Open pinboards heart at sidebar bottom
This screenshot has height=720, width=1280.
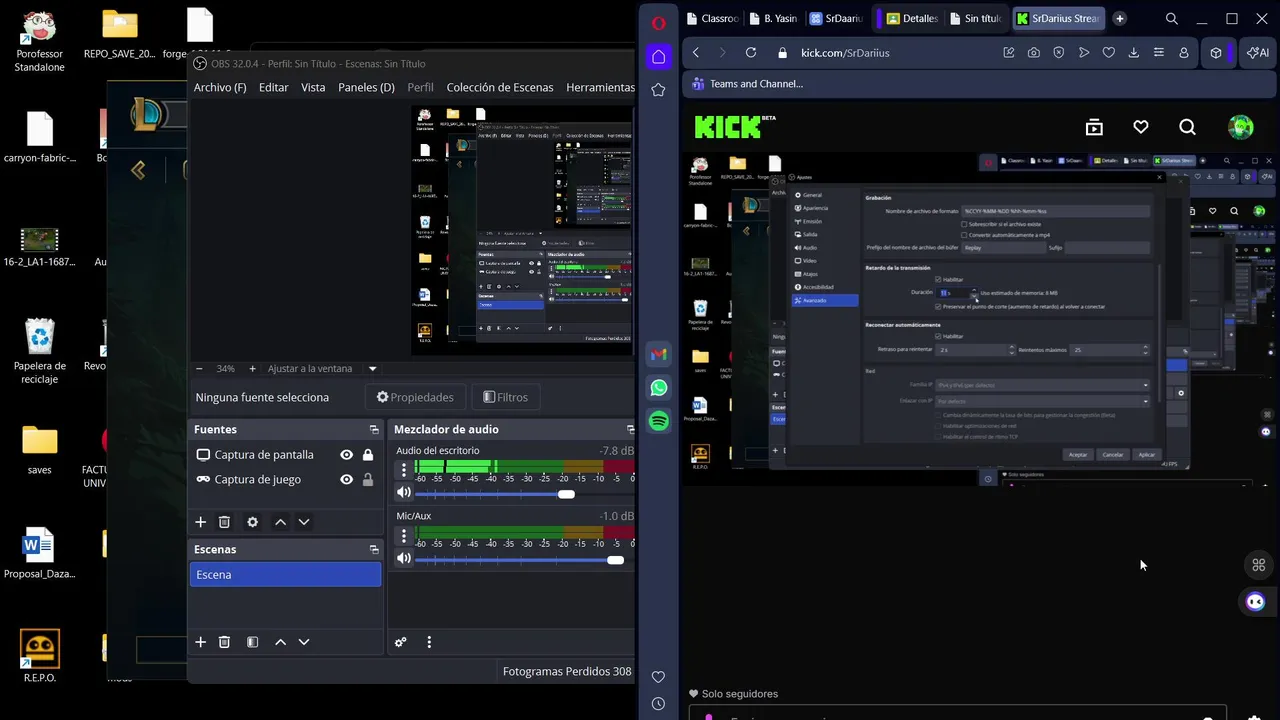coord(658,677)
